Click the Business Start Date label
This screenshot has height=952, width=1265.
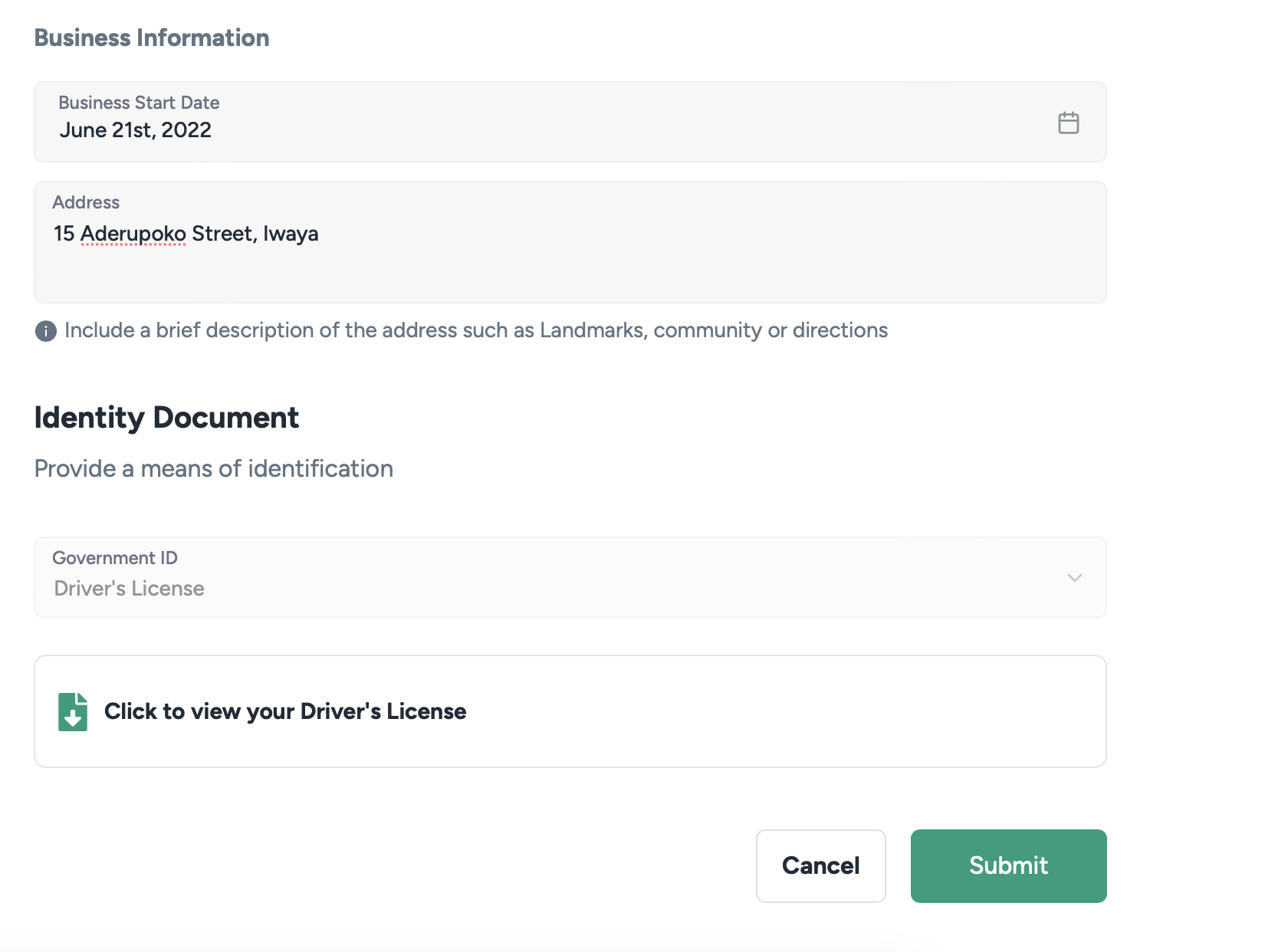139,103
